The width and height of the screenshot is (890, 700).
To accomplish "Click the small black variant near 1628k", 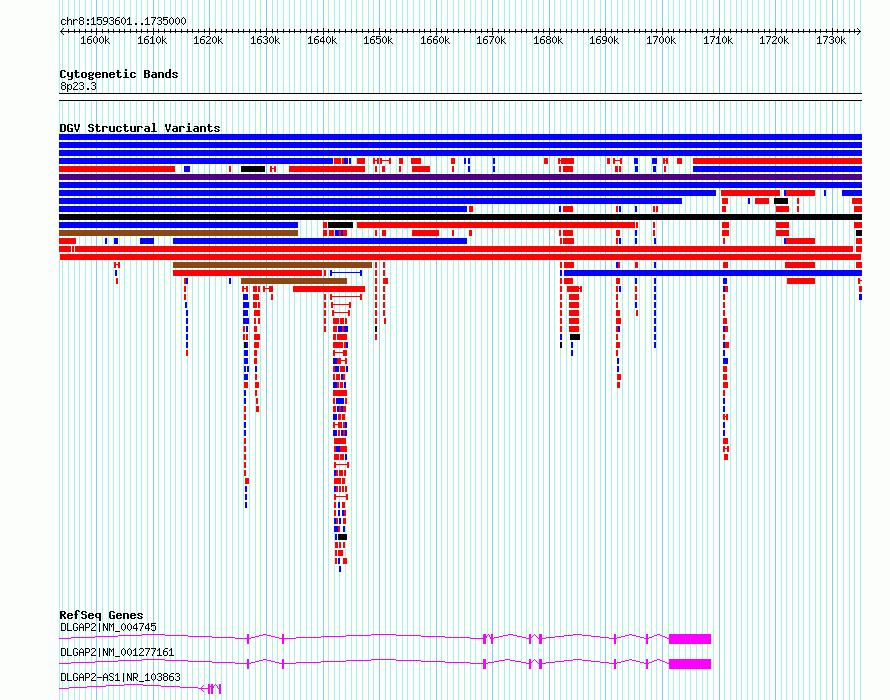I will pos(253,169).
